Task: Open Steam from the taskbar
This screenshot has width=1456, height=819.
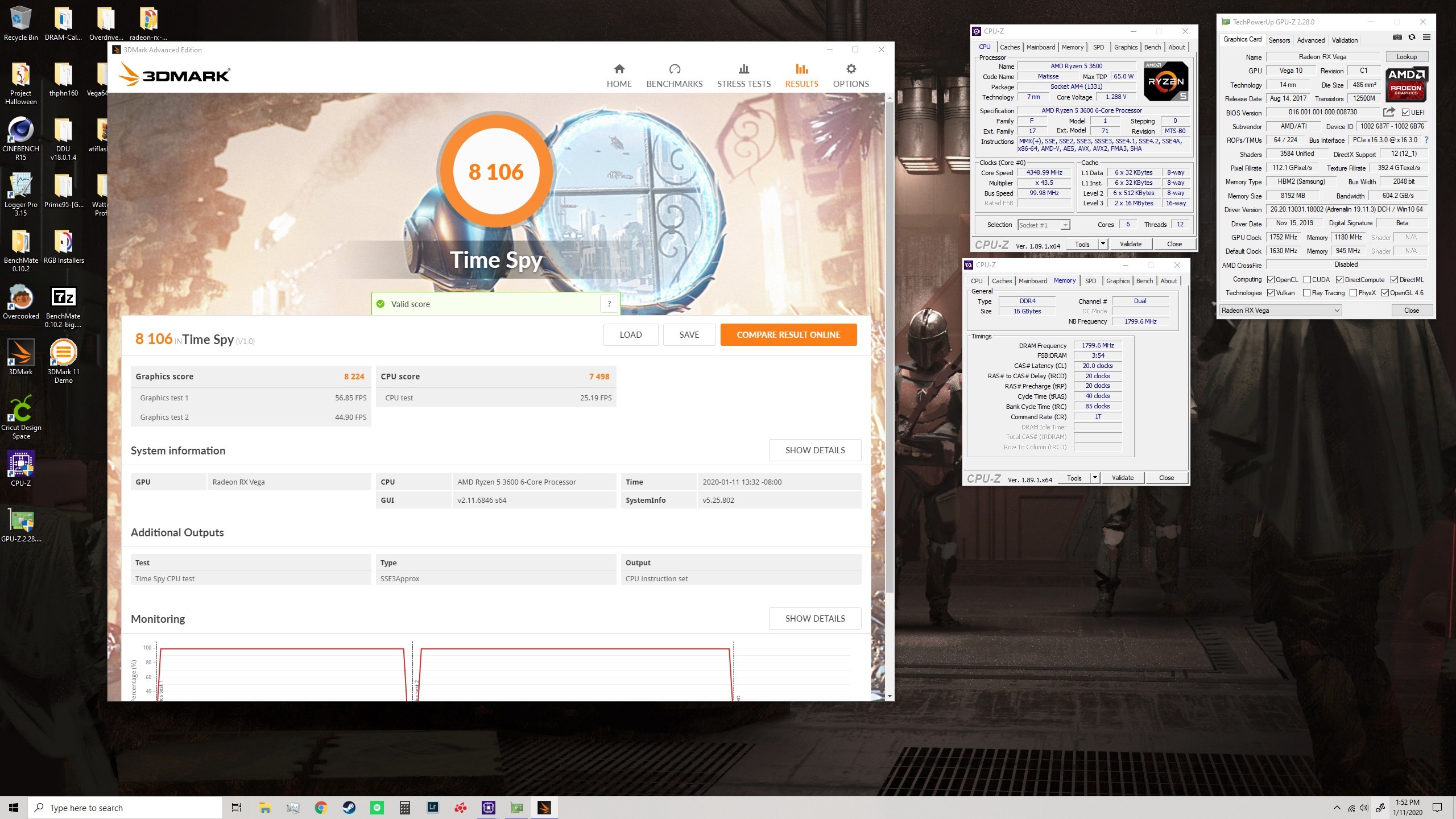Action: 349,808
